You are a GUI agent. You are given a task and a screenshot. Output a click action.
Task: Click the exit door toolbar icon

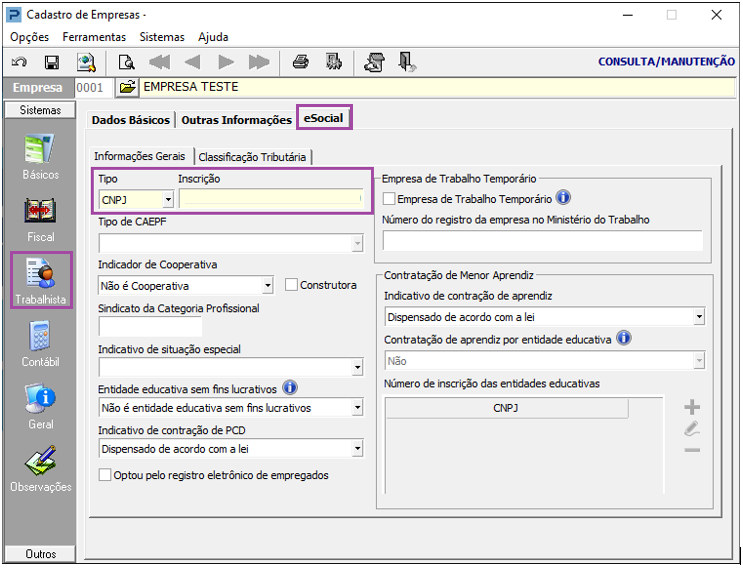(x=407, y=62)
